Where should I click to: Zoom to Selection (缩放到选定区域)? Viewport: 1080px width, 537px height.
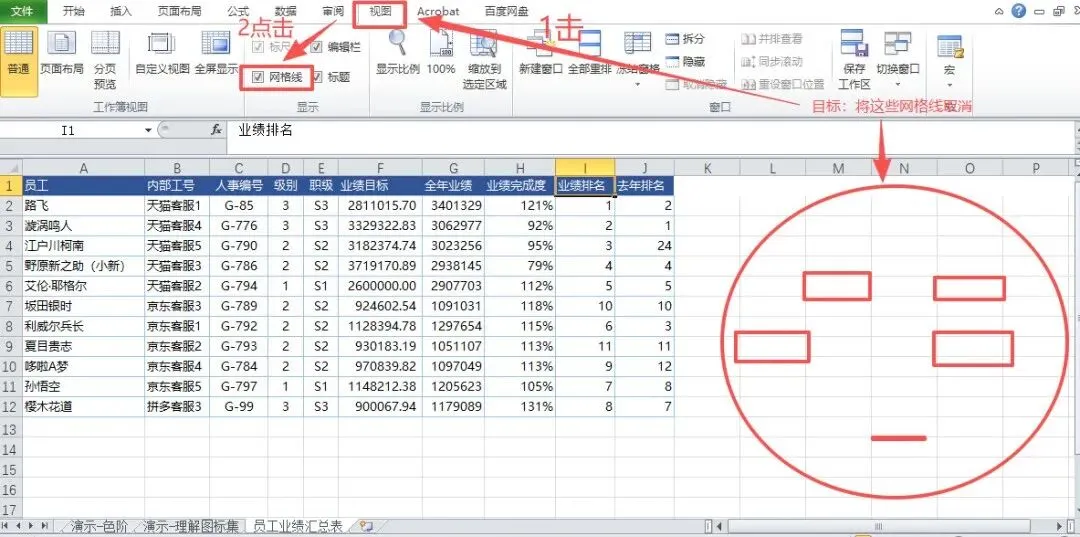coord(484,61)
